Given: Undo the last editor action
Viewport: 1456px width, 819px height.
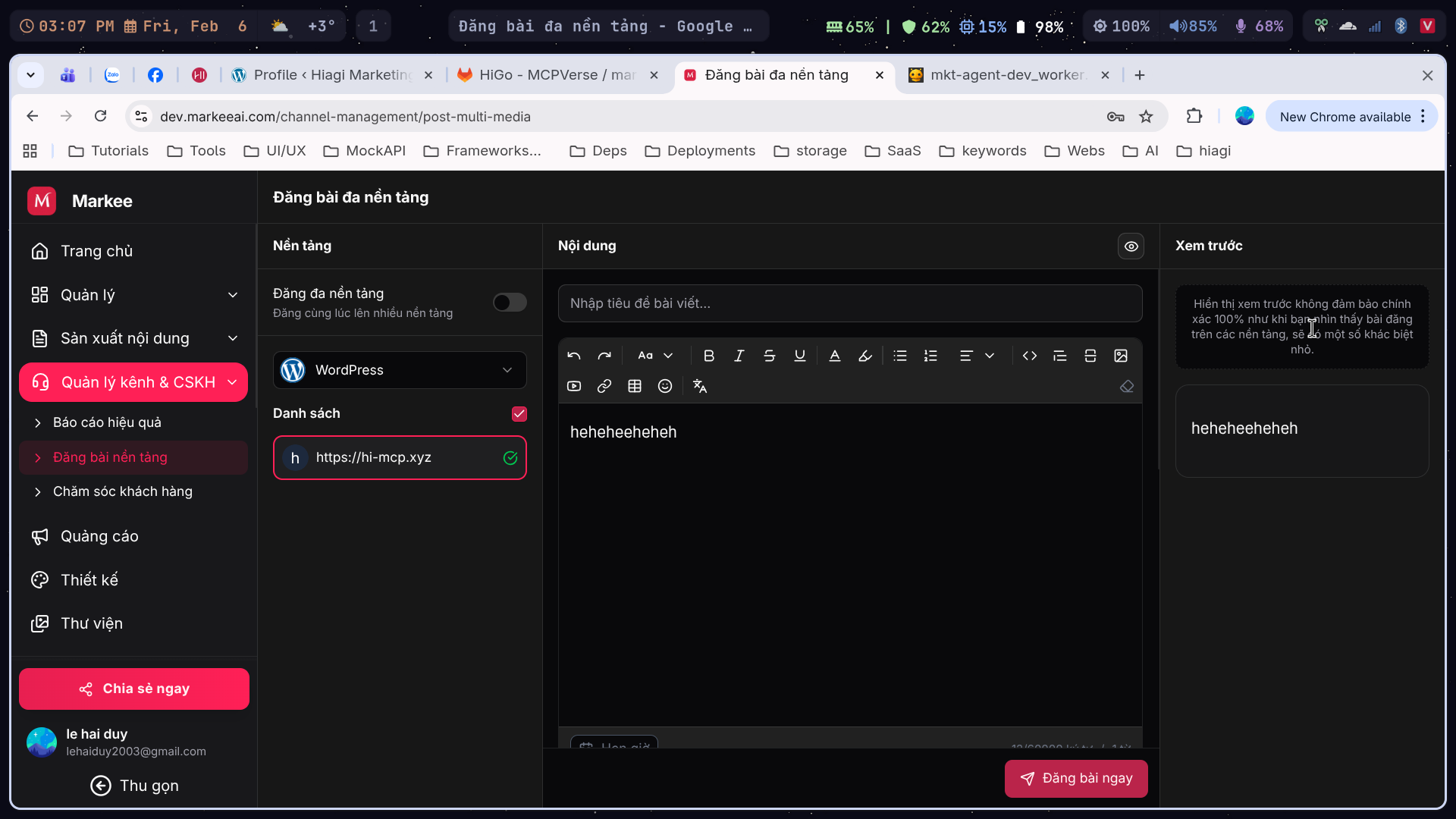Looking at the screenshot, I should pos(574,356).
